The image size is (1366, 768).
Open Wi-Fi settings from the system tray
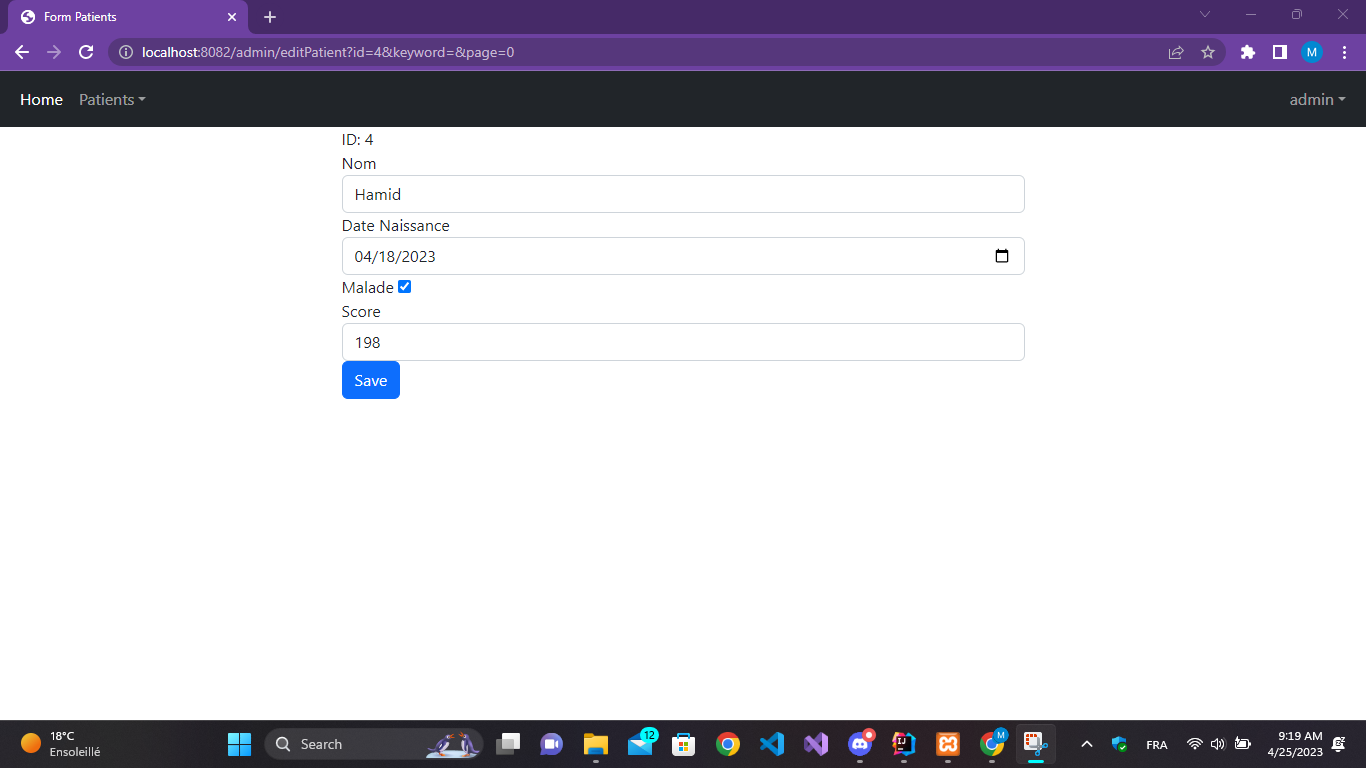[1194, 744]
